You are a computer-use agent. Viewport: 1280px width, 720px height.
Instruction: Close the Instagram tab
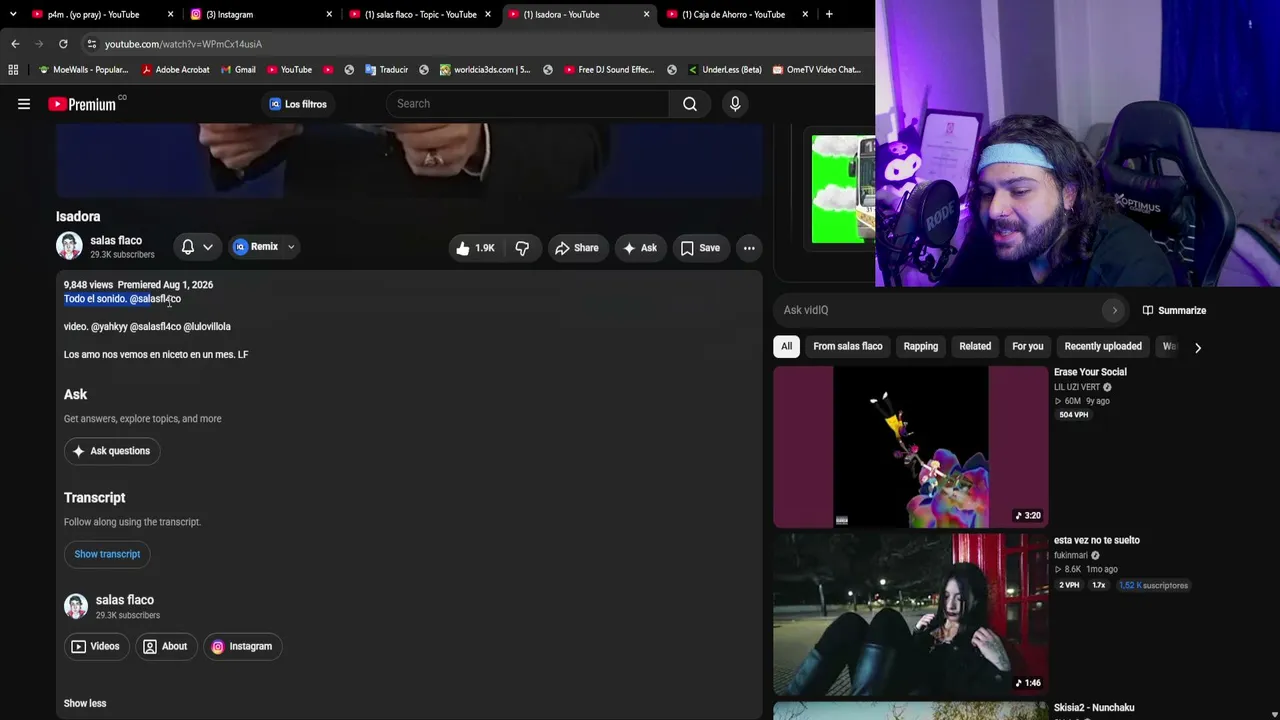tap(329, 14)
